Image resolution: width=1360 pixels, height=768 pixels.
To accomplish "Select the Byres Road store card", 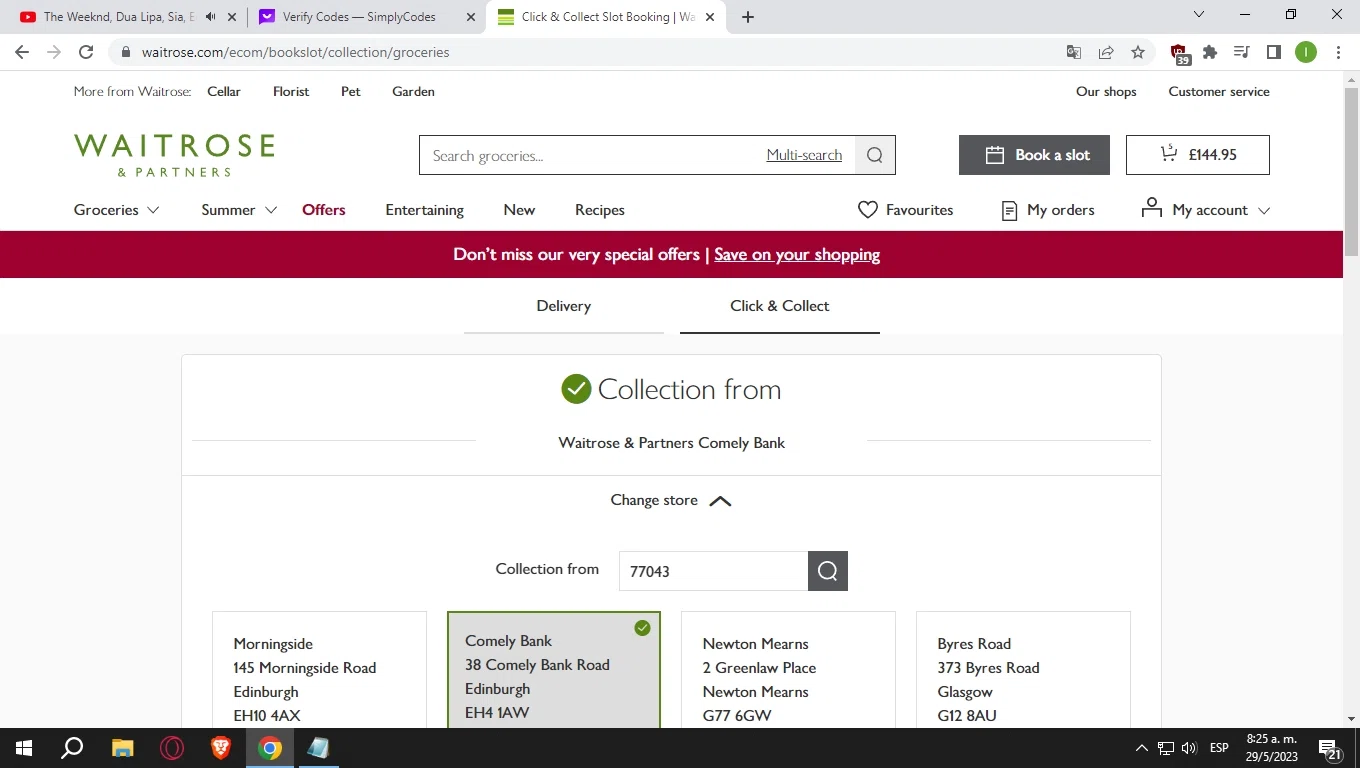I will click(1023, 671).
